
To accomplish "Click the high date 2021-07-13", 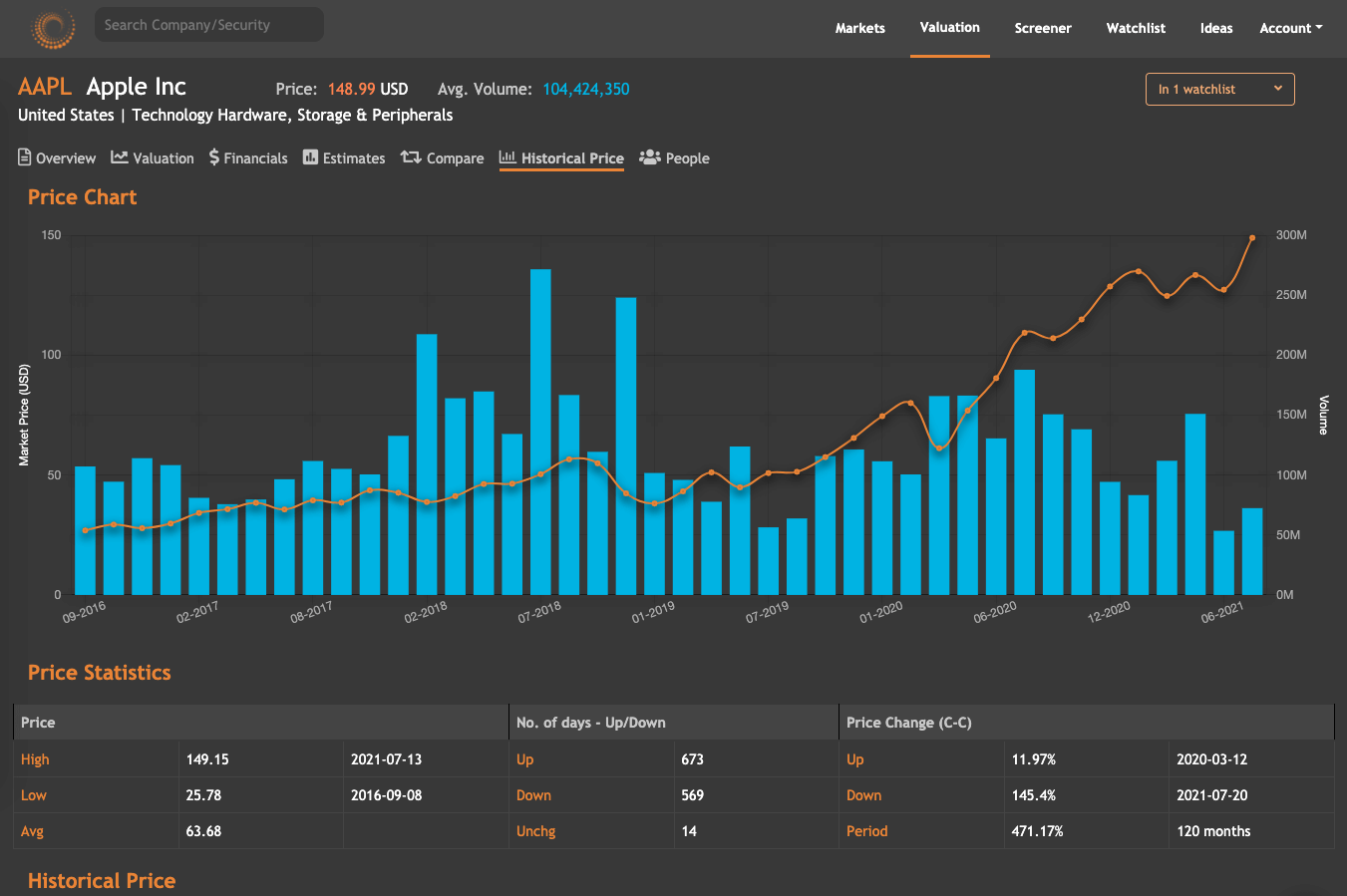I will (386, 759).
